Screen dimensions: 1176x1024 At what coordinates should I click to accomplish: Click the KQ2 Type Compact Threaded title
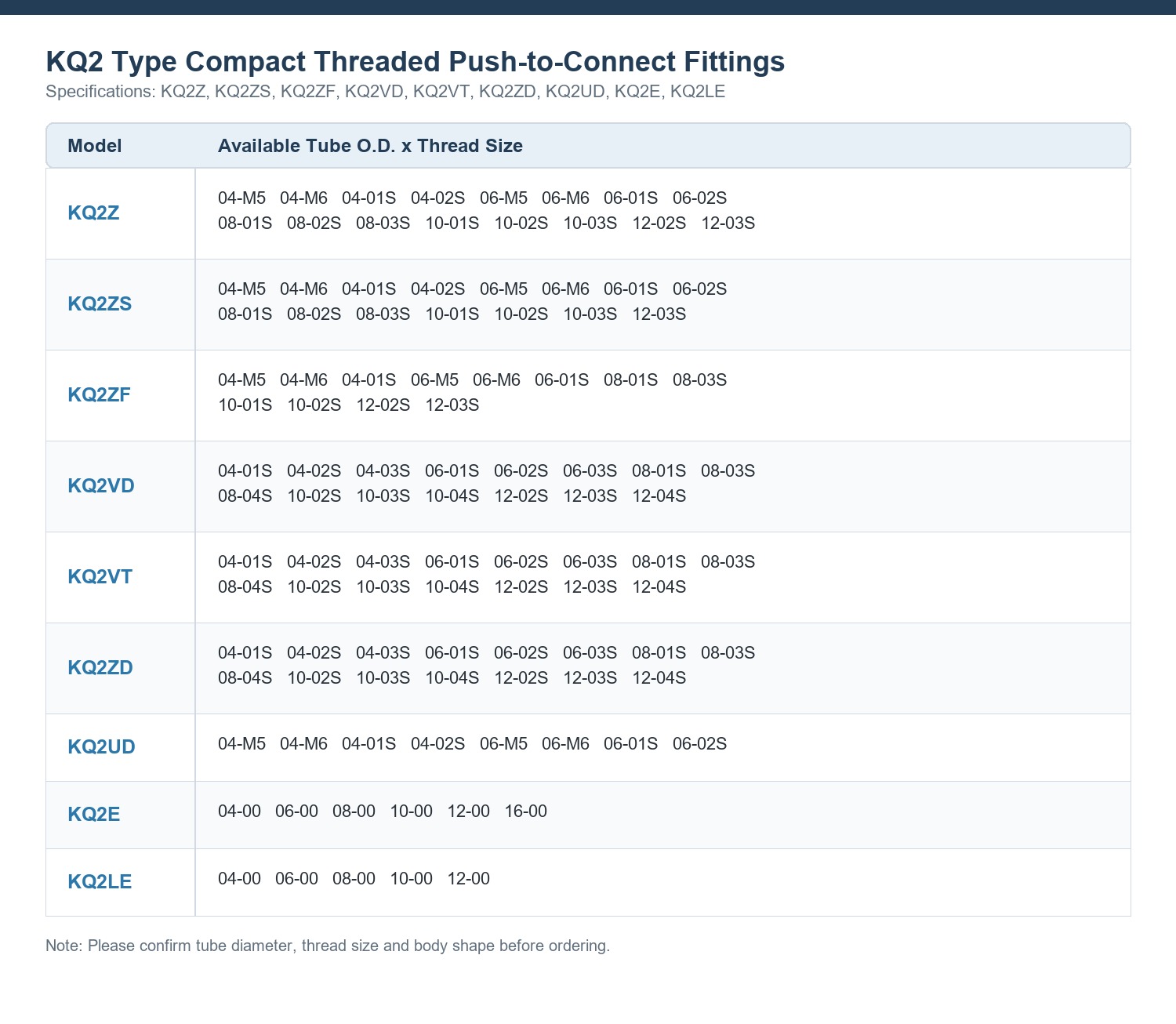(x=416, y=61)
